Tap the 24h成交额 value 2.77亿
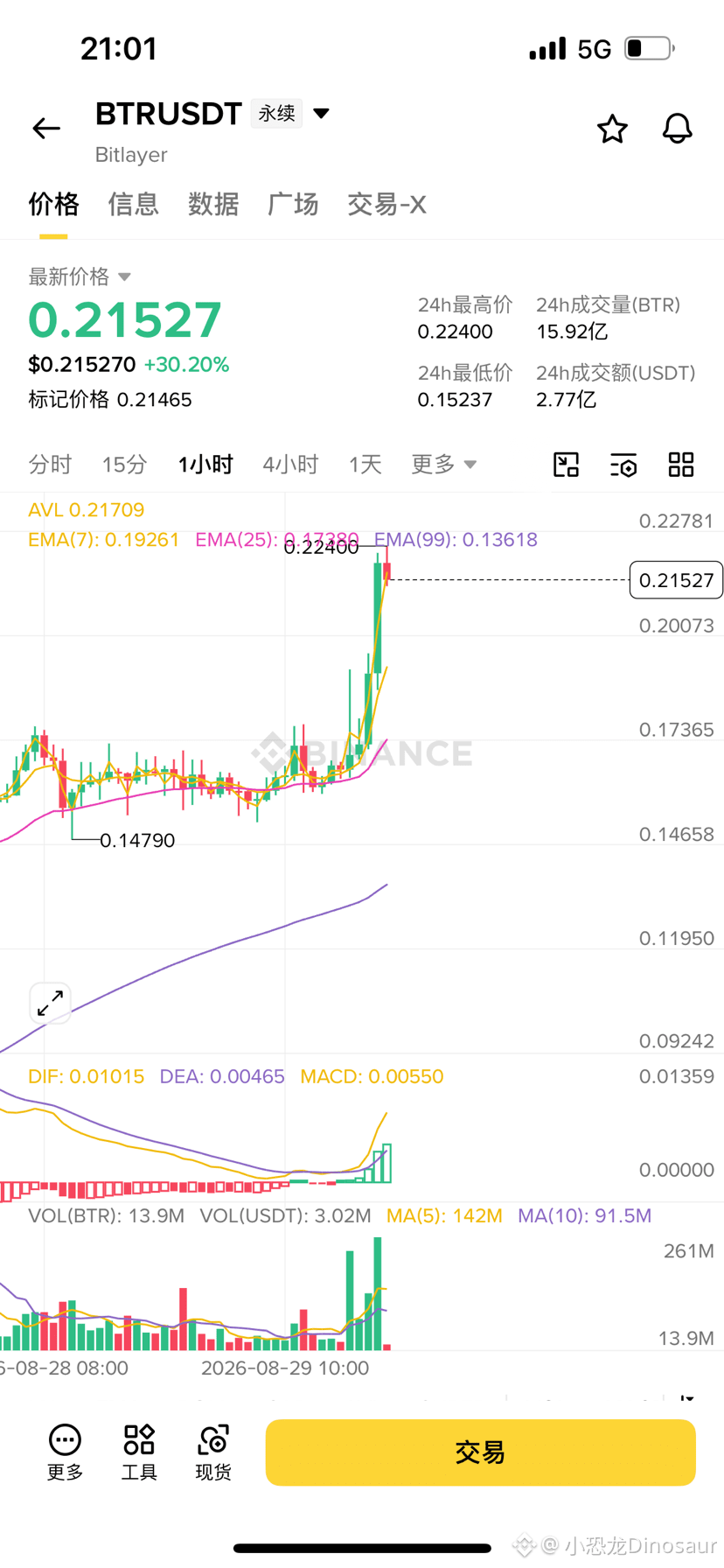The height and width of the screenshot is (1568, 724). [x=567, y=400]
